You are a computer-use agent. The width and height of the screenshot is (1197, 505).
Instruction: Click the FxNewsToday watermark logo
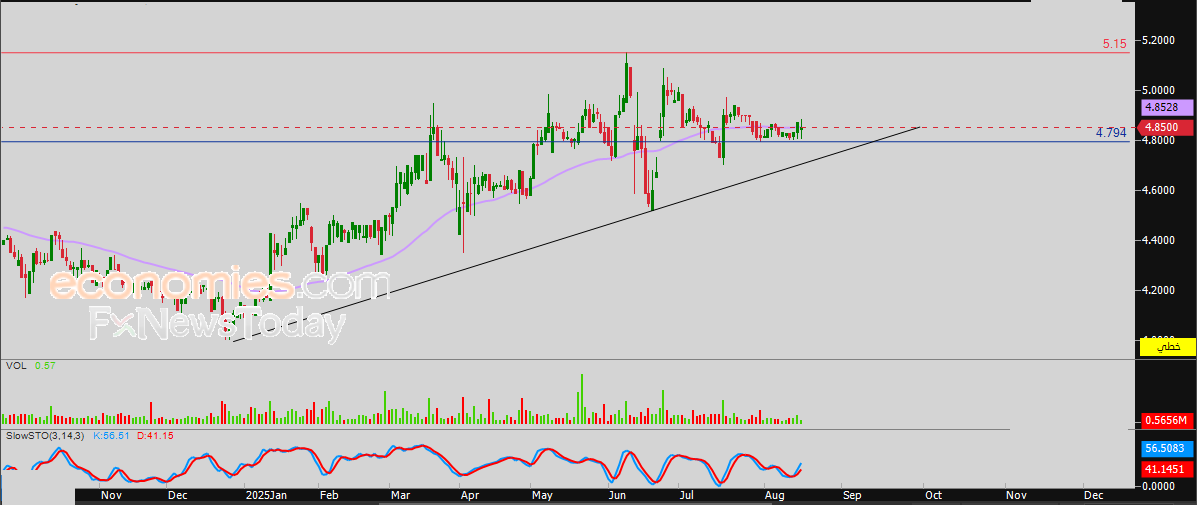(x=217, y=324)
